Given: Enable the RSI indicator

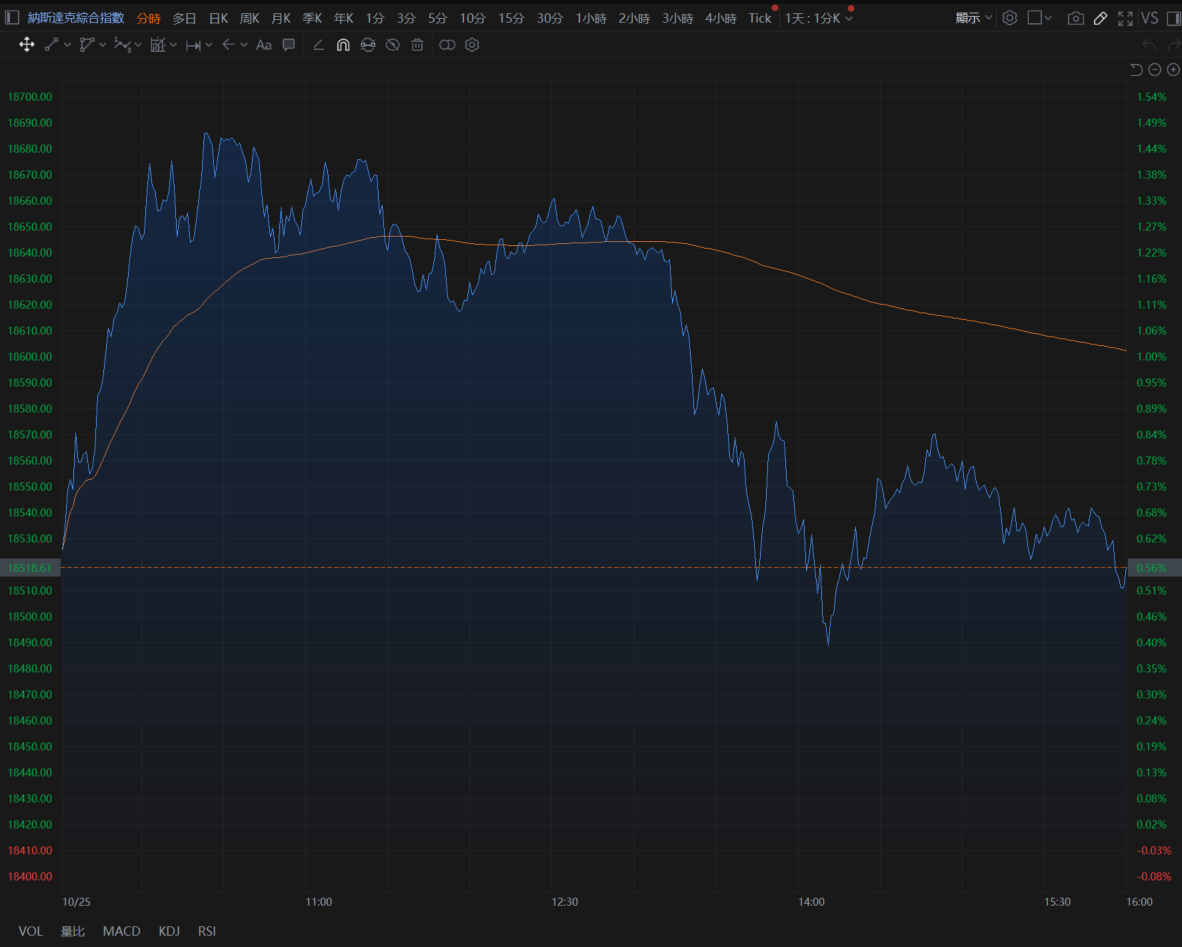Looking at the screenshot, I should (x=207, y=931).
